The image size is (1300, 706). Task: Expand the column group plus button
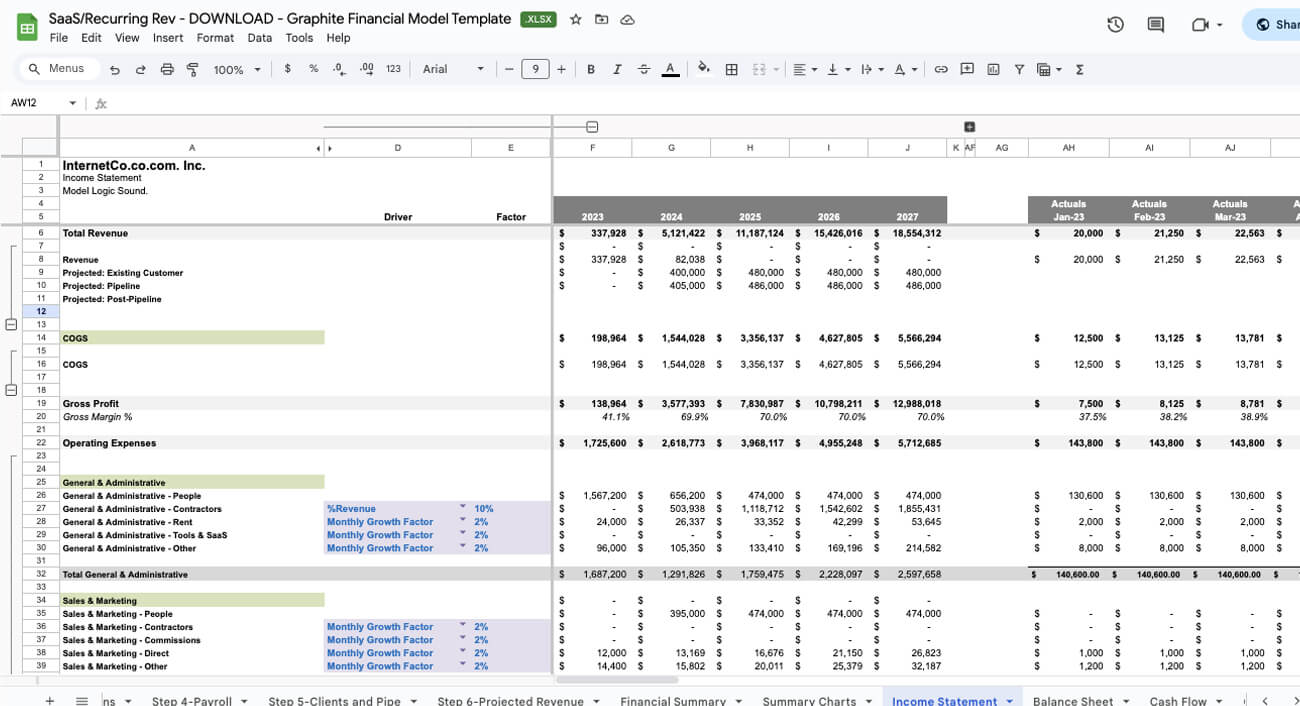[x=969, y=127]
